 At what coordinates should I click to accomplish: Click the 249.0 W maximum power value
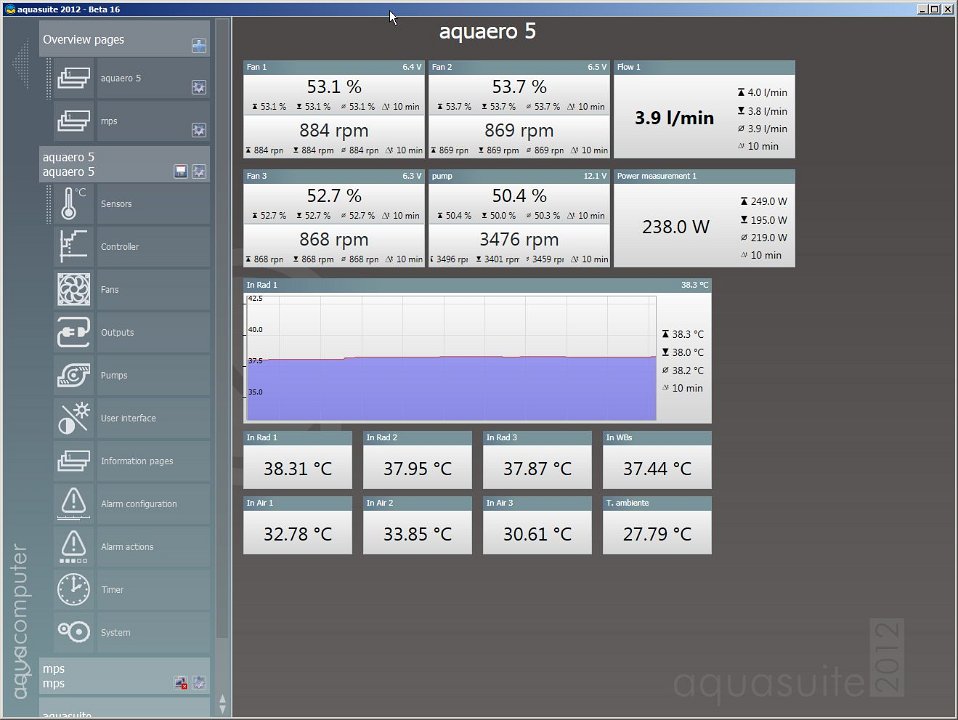coord(769,201)
